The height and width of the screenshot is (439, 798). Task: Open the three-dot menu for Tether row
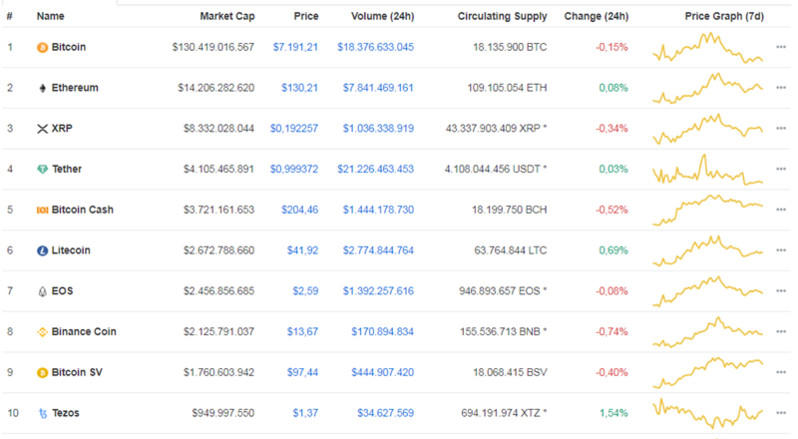click(781, 170)
